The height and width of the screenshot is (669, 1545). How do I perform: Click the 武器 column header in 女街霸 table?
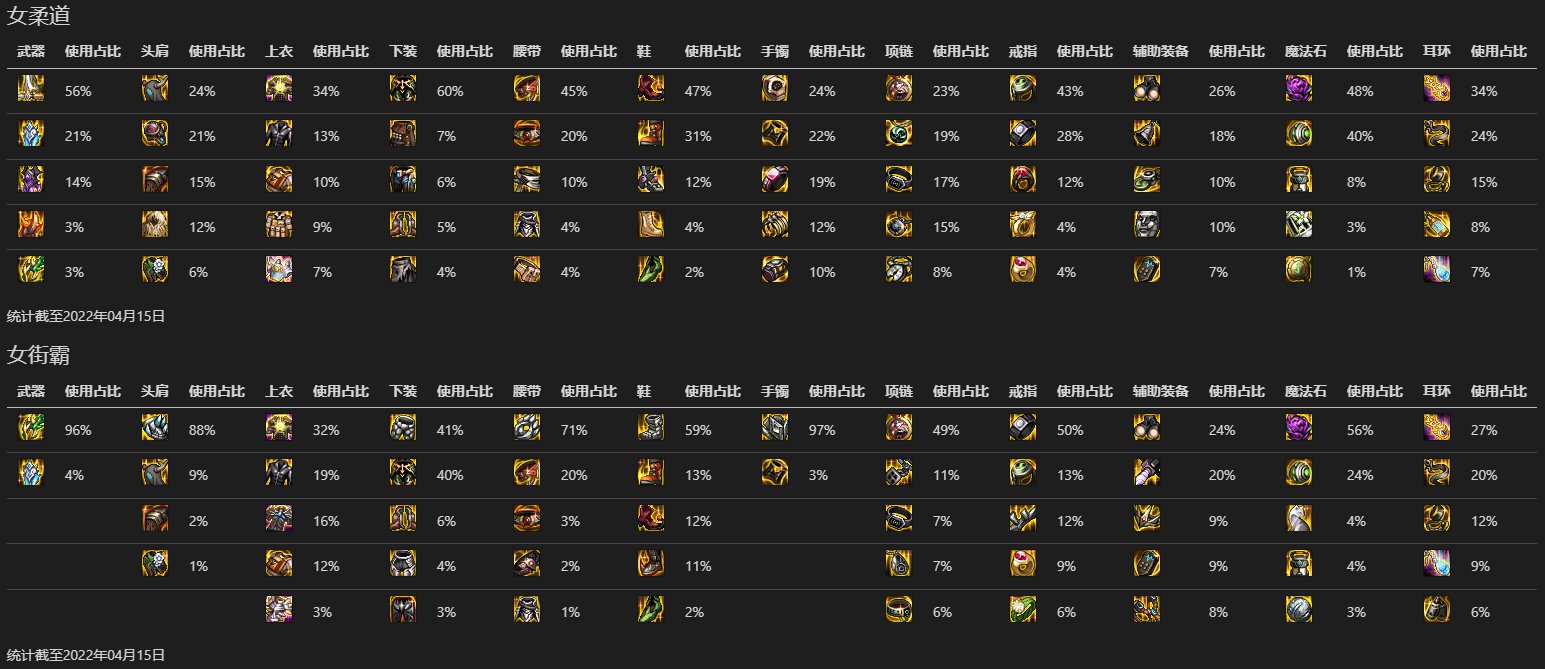(x=31, y=390)
